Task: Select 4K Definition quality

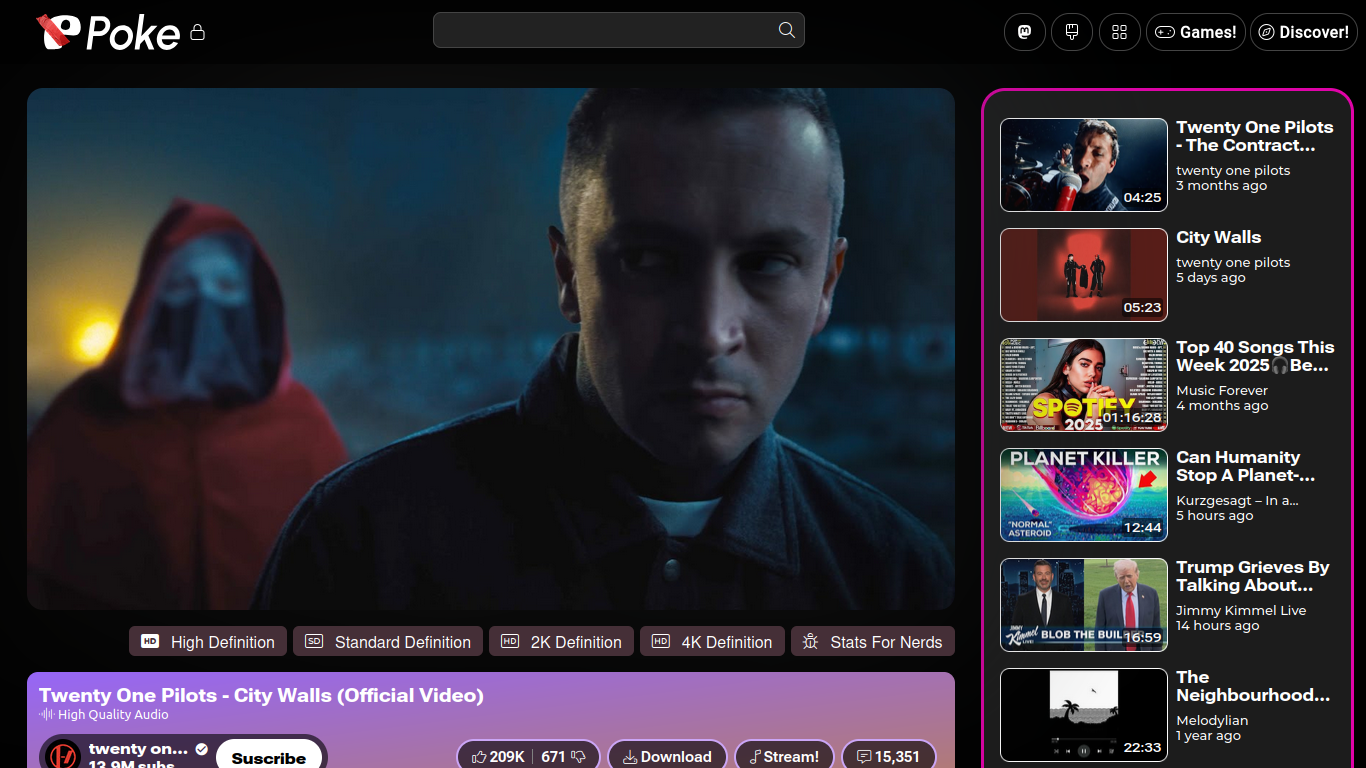Action: pos(712,642)
